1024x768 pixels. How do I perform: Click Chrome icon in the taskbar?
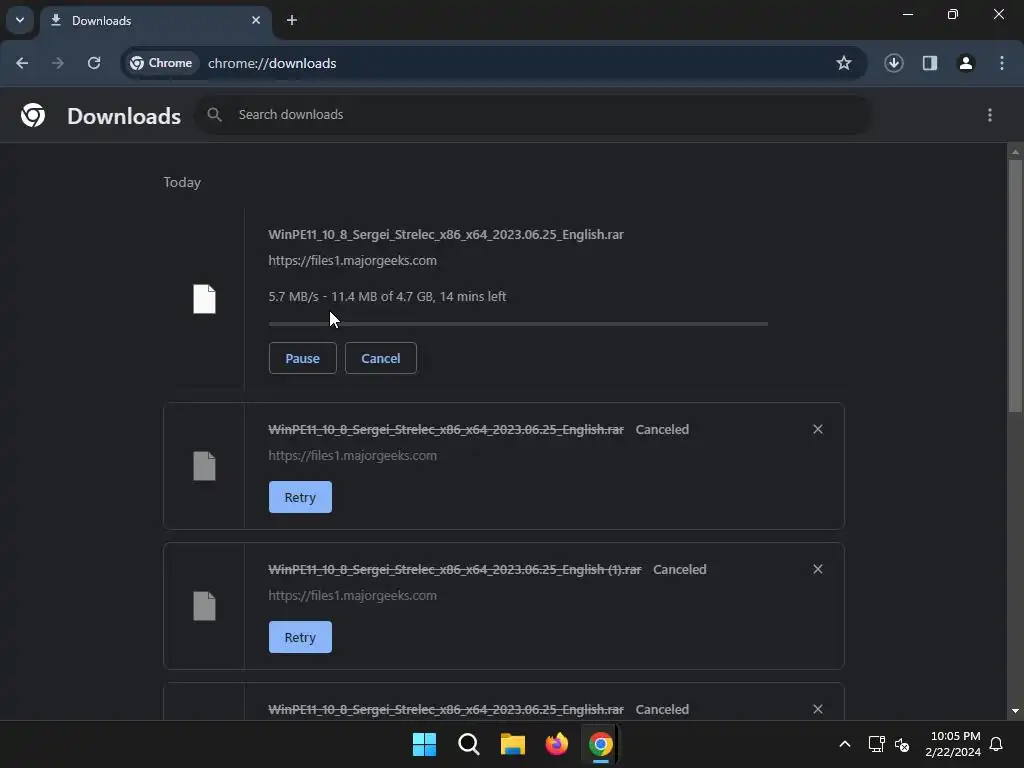601,744
